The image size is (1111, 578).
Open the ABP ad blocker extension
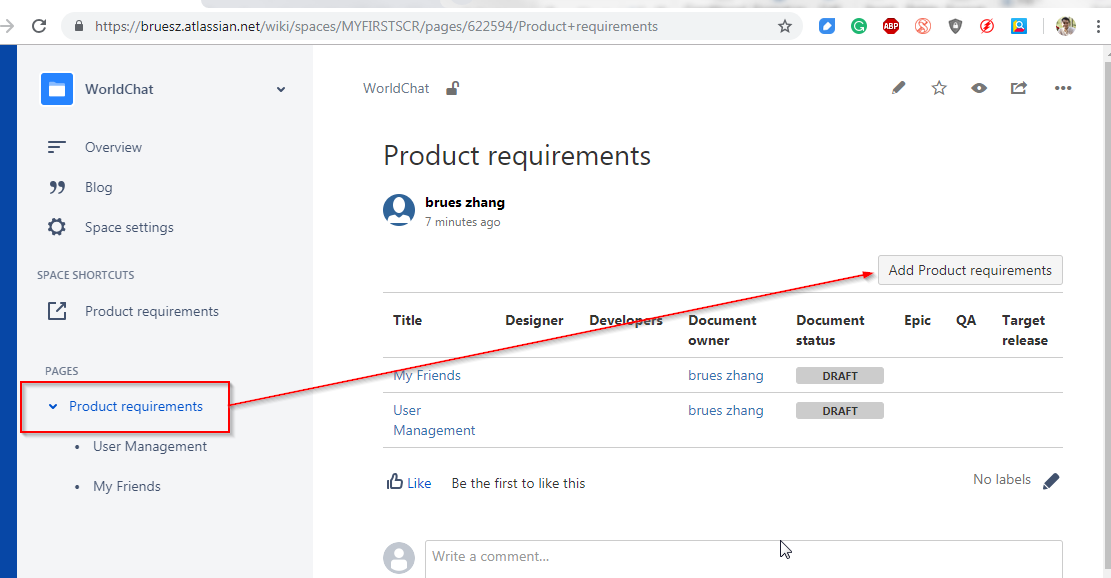click(891, 26)
